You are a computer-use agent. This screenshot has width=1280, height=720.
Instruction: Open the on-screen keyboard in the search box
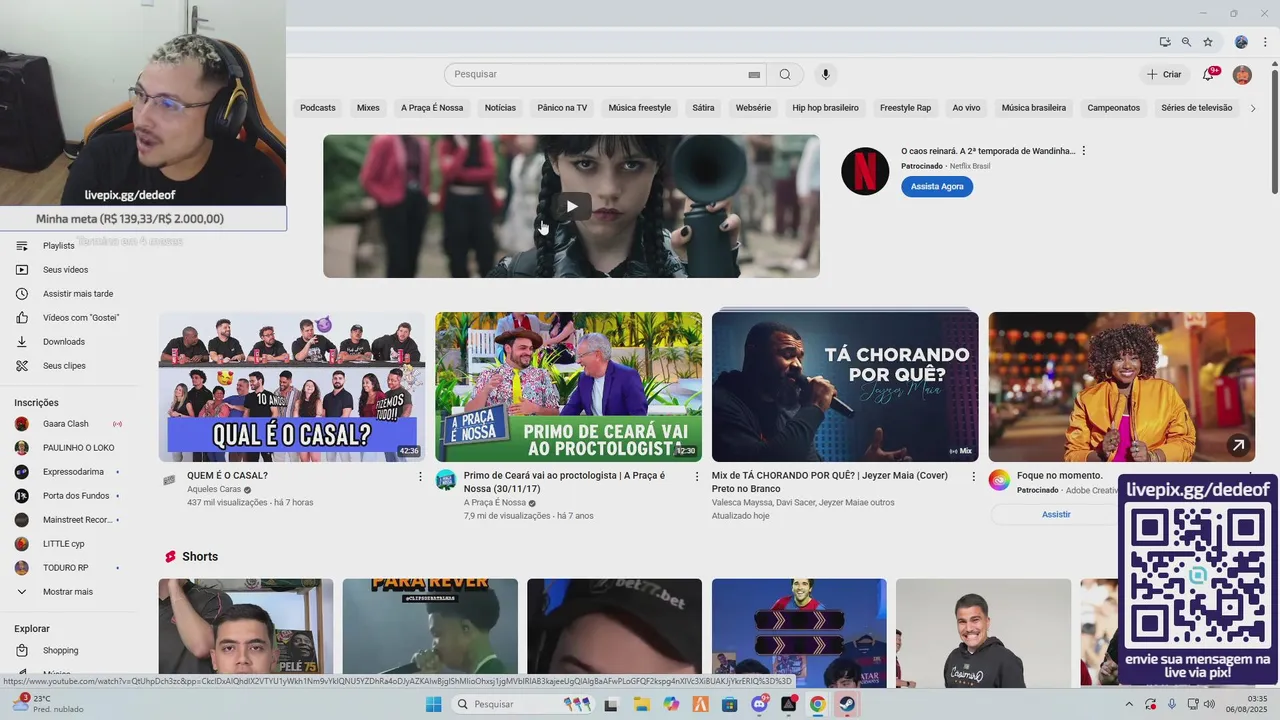(754, 74)
